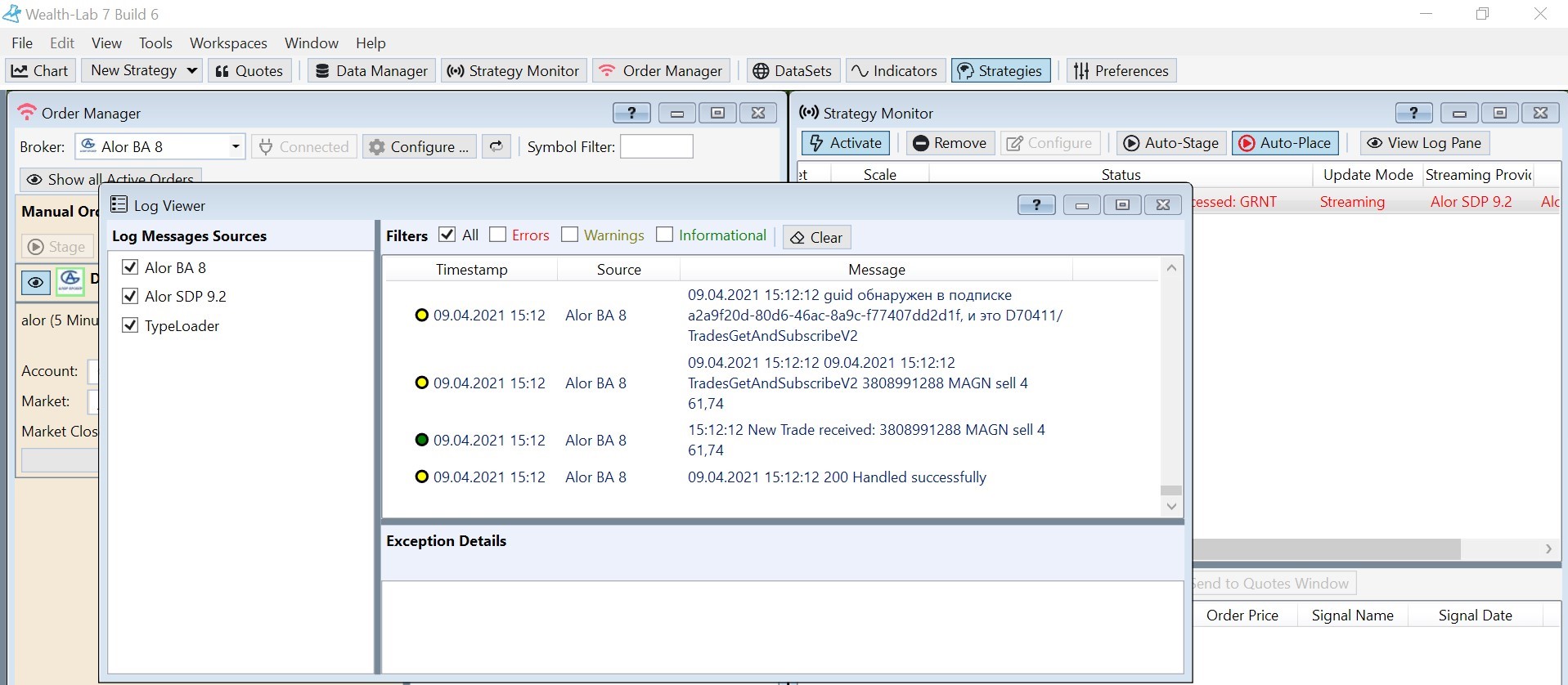This screenshot has width=1568, height=685.
Task: Click Configure in Strategy Monitor
Action: (1050, 143)
